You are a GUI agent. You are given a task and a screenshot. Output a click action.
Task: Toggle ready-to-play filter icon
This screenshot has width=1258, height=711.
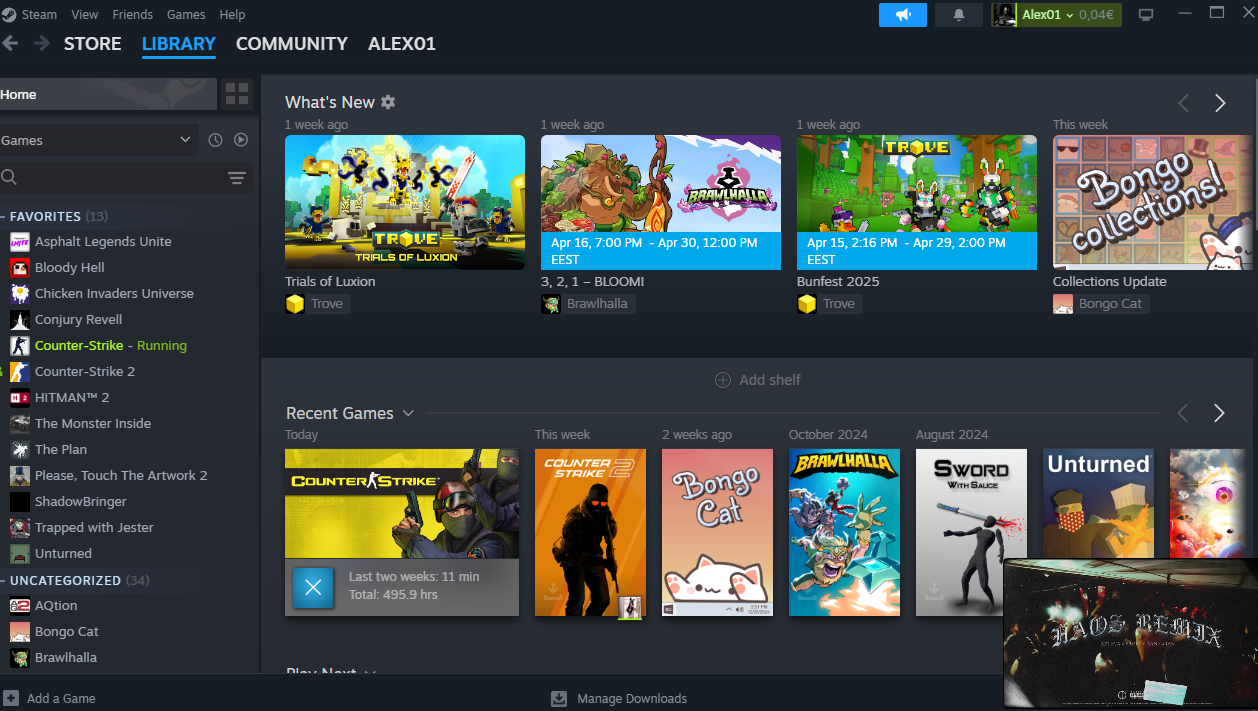[241, 140]
